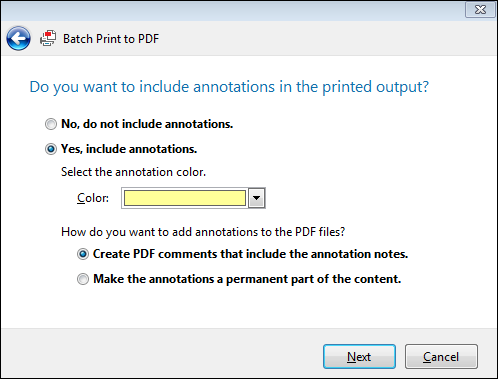Click the 'permanent part of the content' label text
498x379 pixels.
pyautogui.click(x=247, y=279)
